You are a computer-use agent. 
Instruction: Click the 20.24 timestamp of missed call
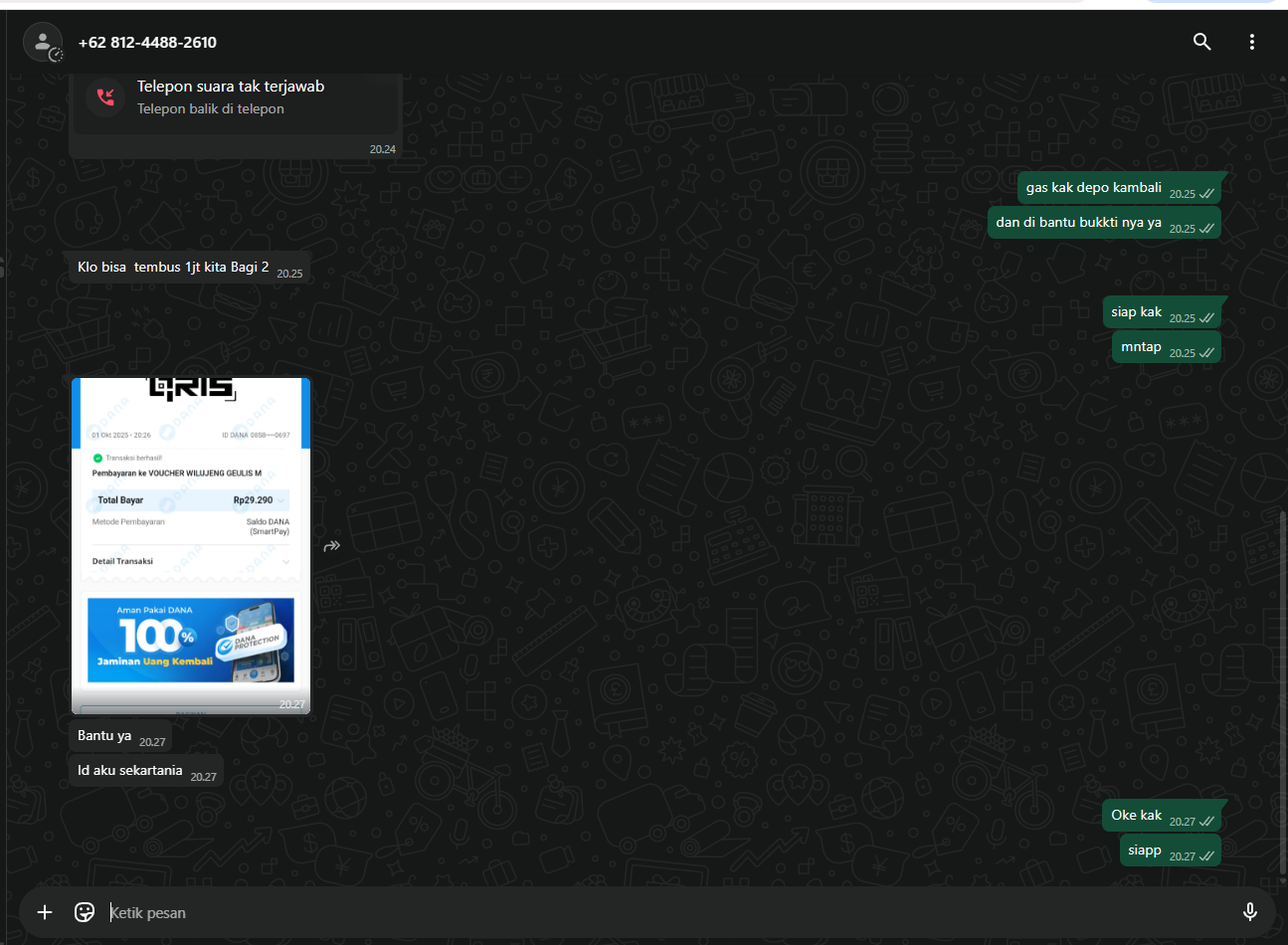point(383,149)
